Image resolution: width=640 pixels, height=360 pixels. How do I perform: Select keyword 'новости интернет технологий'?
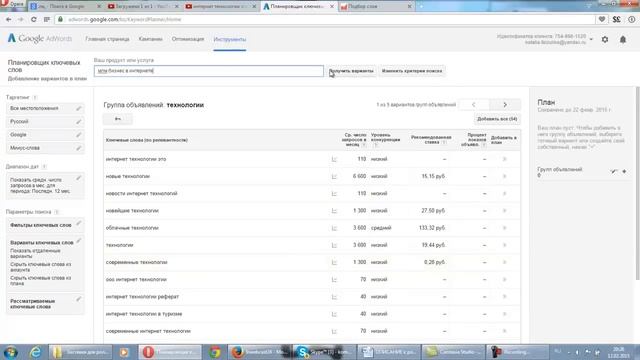[x=141, y=193]
